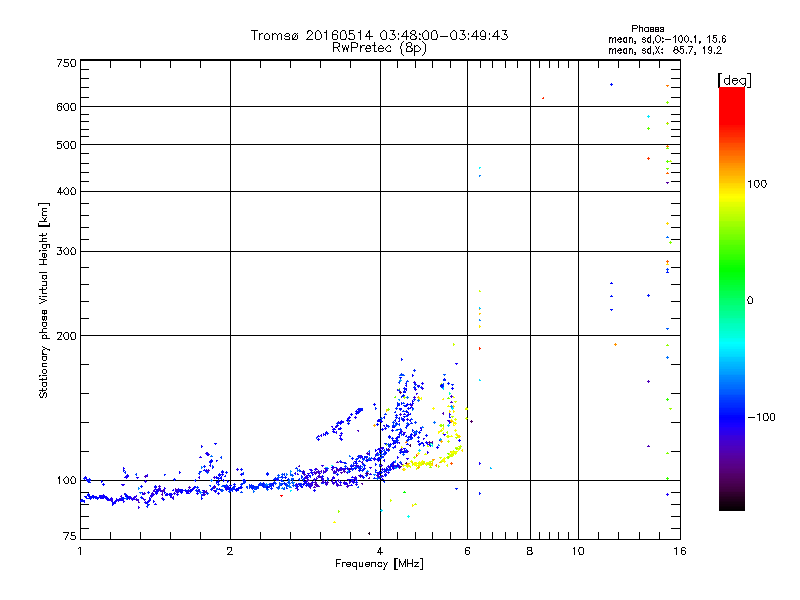Click the x-axis tick label '10'
Image resolution: width=800 pixels, height=600 pixels.
coord(578,551)
